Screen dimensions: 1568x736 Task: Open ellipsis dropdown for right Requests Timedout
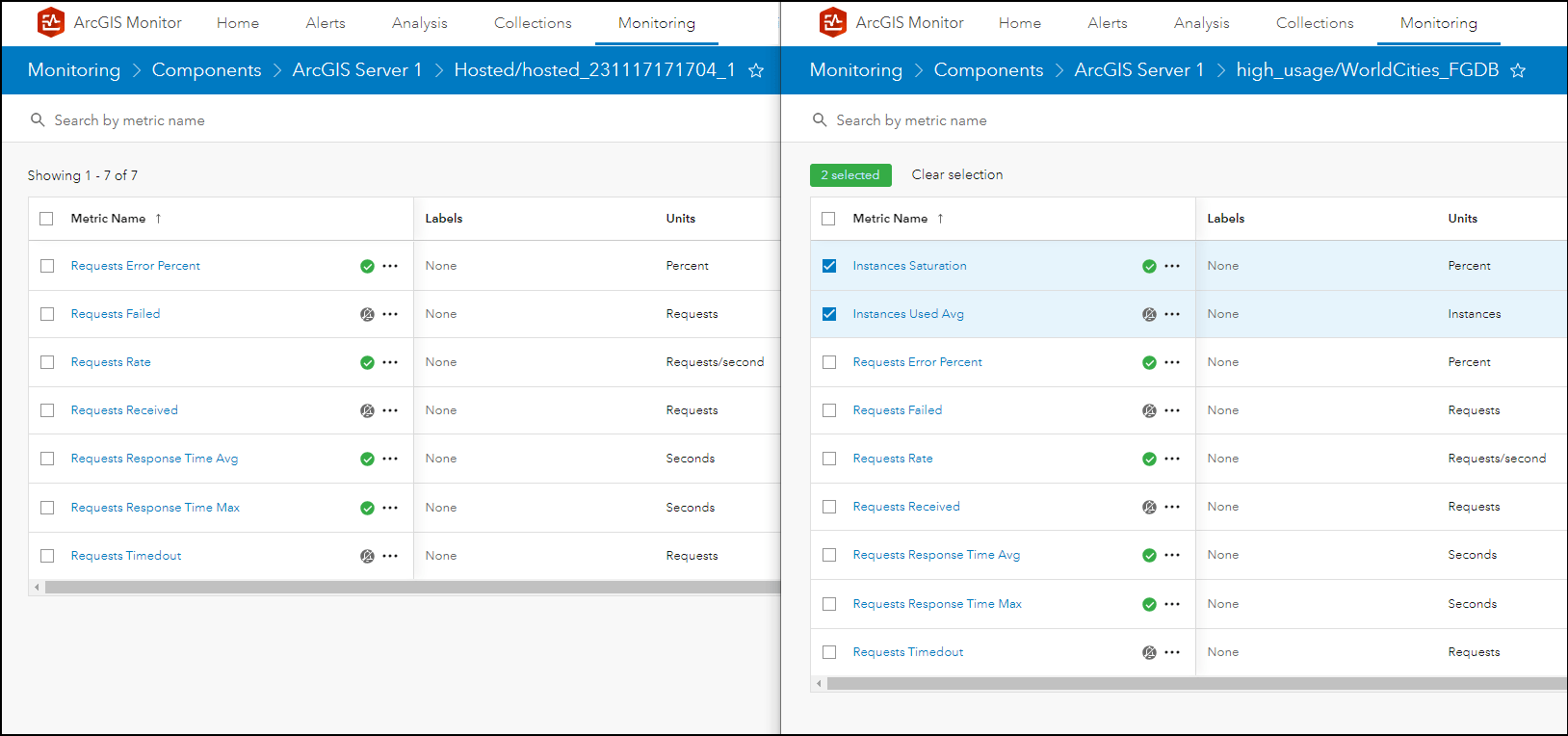(x=1172, y=652)
